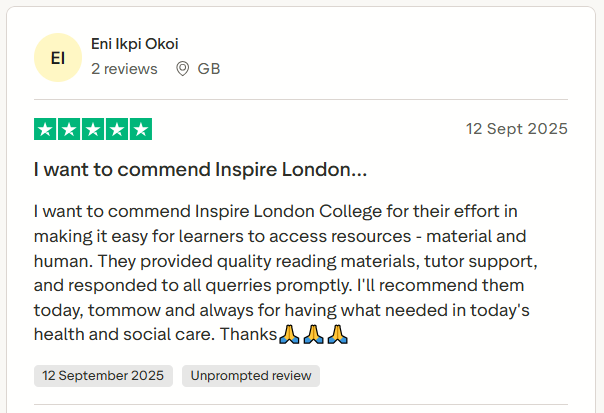Click the second green rating star
This screenshot has width=604, height=413.
69,129
